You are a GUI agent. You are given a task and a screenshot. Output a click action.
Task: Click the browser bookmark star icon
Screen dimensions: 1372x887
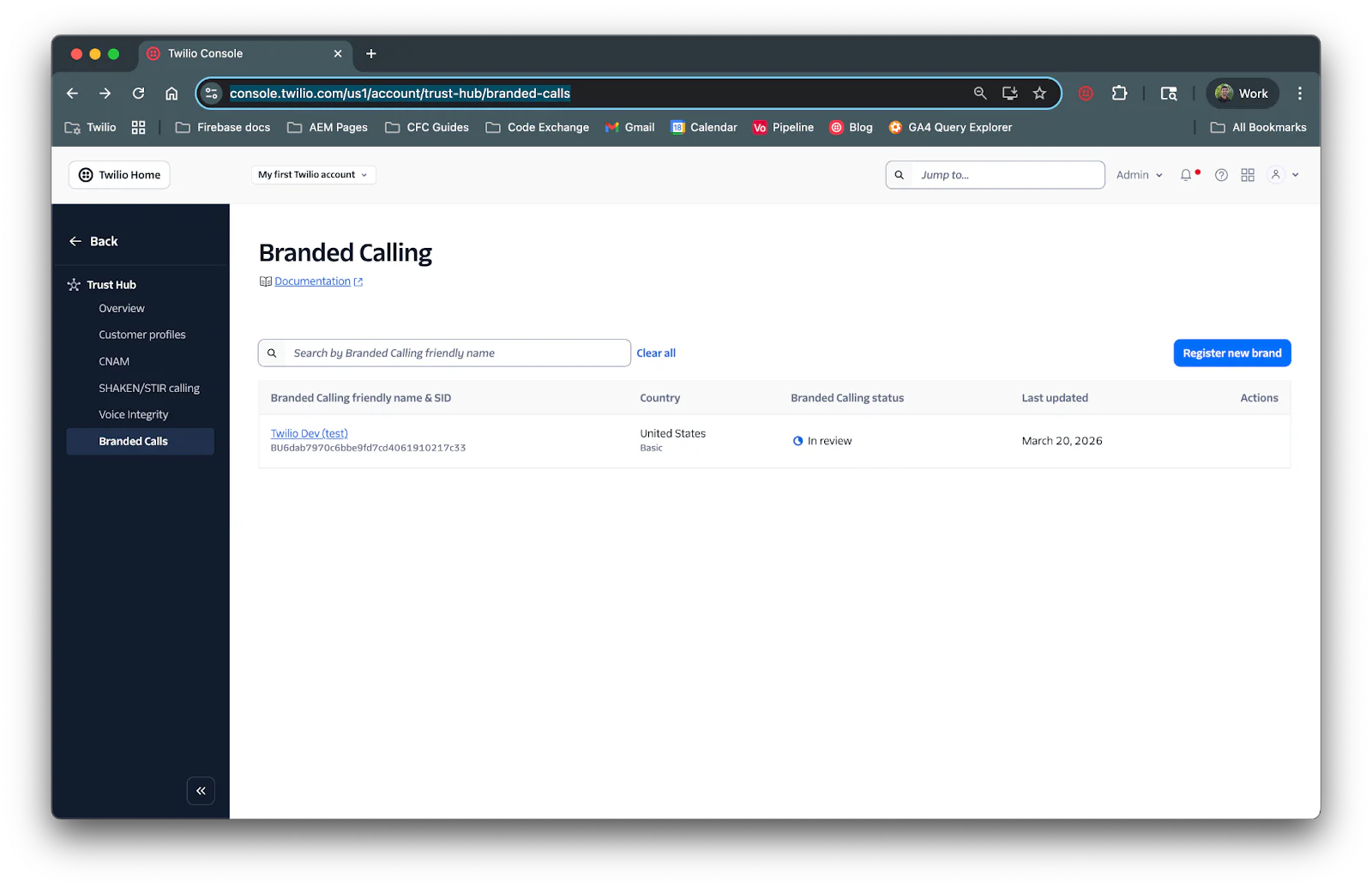(x=1040, y=93)
